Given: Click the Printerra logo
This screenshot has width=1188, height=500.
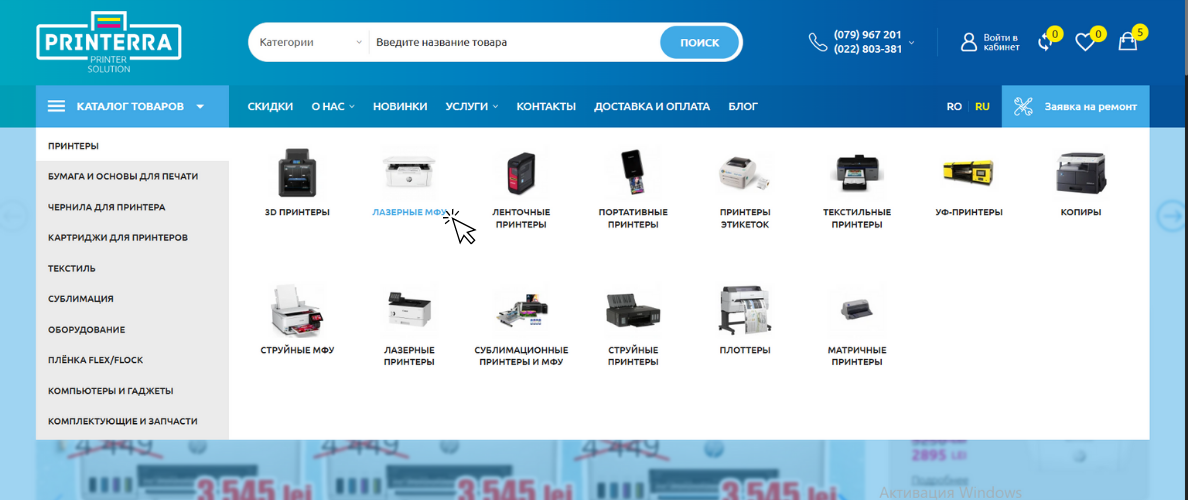Looking at the screenshot, I should click(108, 42).
